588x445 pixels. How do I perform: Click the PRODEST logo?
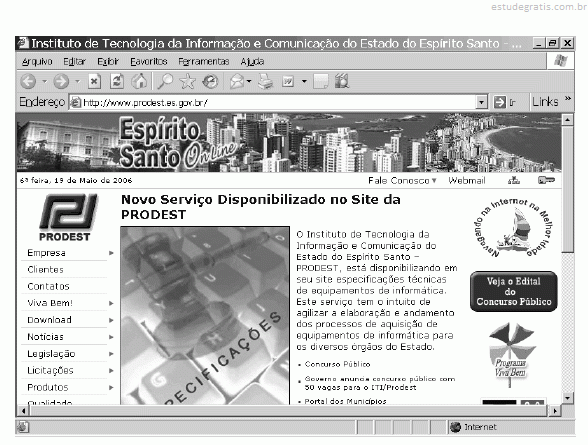(68, 217)
